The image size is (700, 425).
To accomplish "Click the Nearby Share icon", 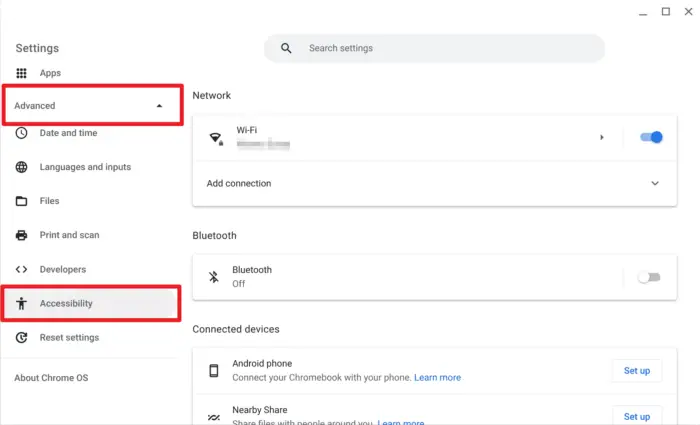I will pyautogui.click(x=214, y=417).
